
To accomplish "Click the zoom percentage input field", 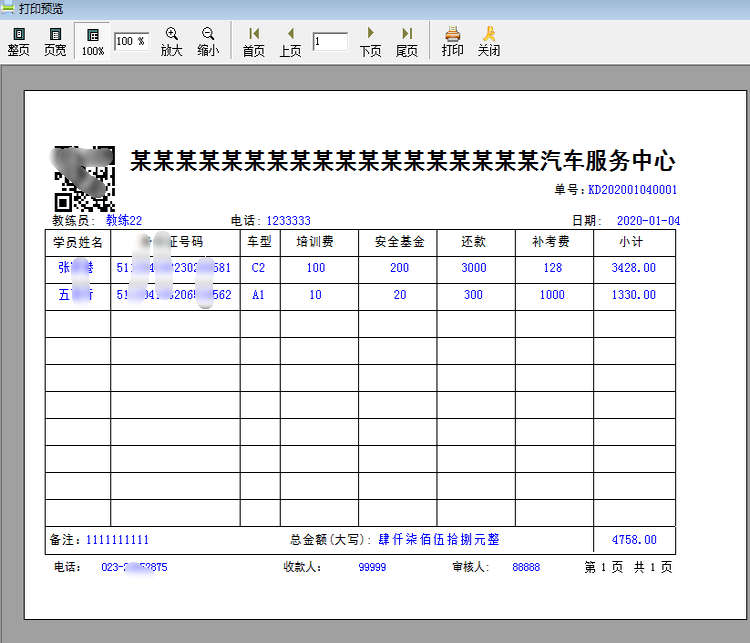I will (x=132, y=41).
